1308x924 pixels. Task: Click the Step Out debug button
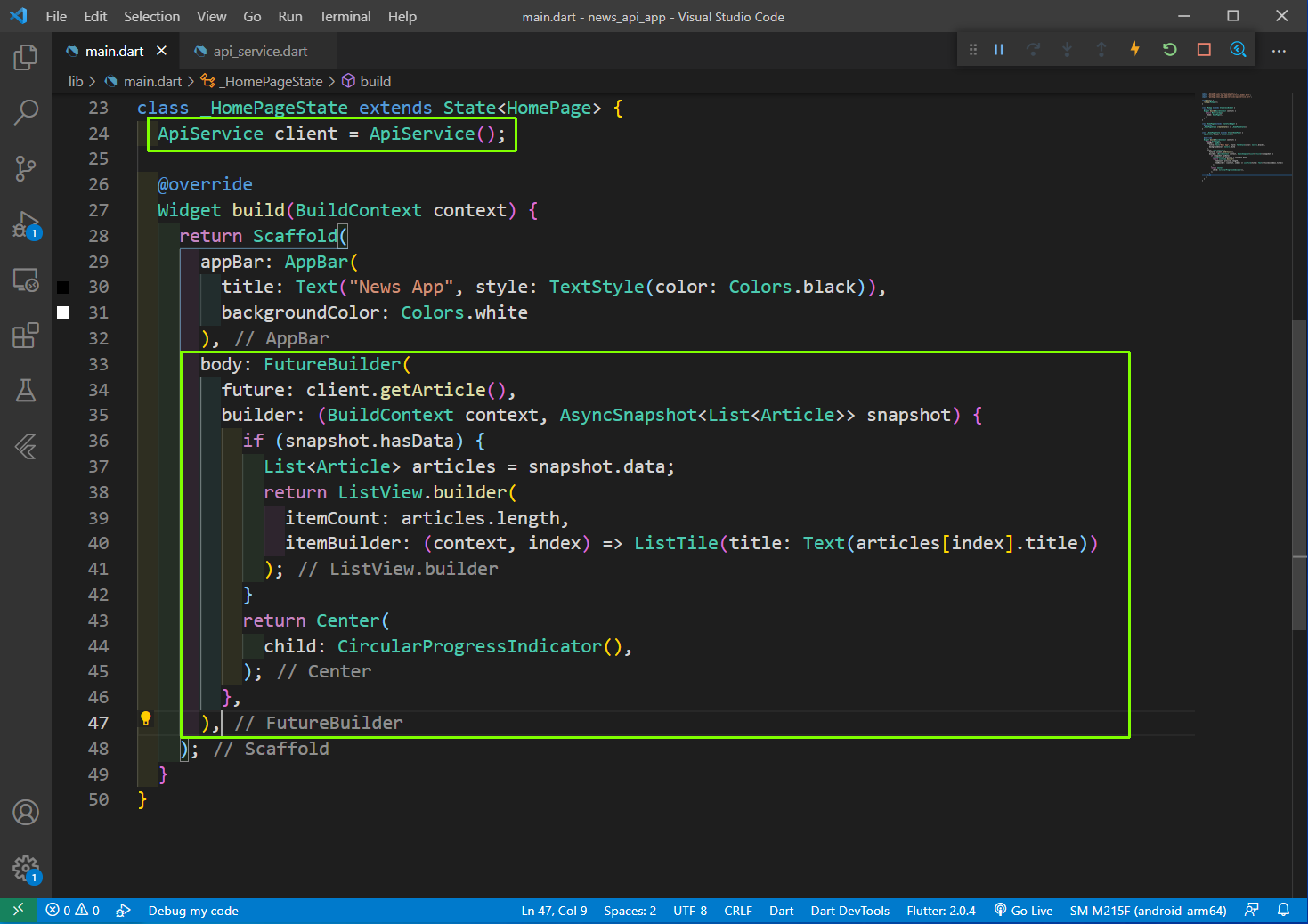(1101, 50)
